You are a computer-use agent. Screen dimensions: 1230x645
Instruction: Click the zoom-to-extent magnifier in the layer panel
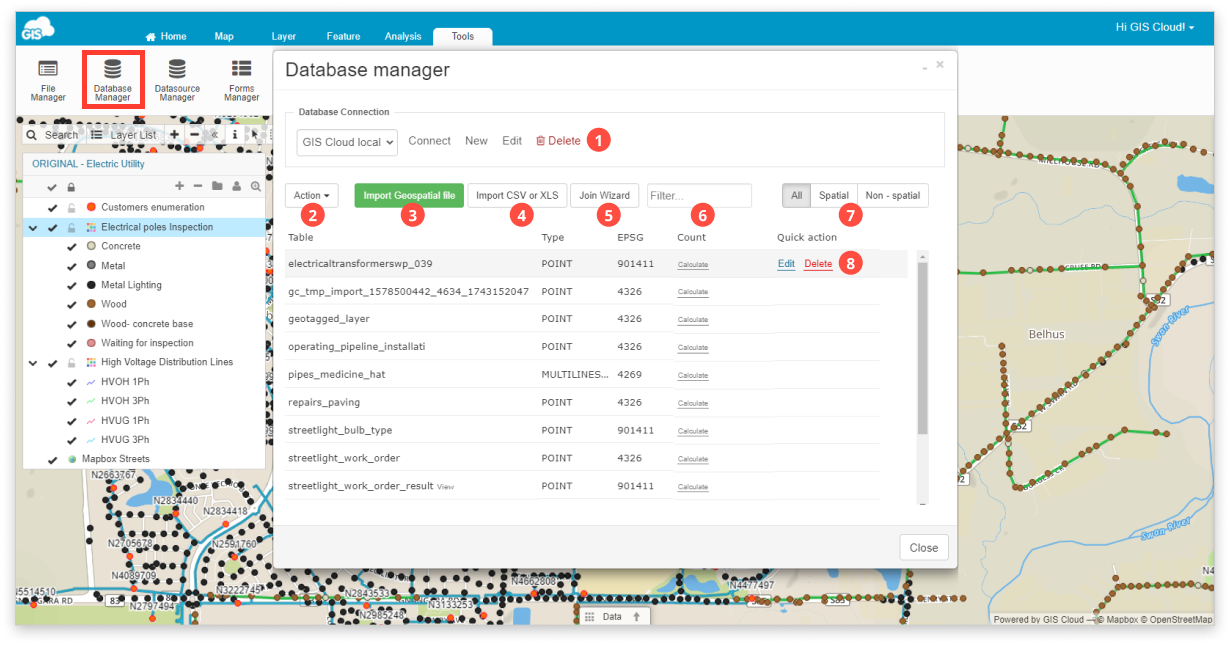(256, 185)
